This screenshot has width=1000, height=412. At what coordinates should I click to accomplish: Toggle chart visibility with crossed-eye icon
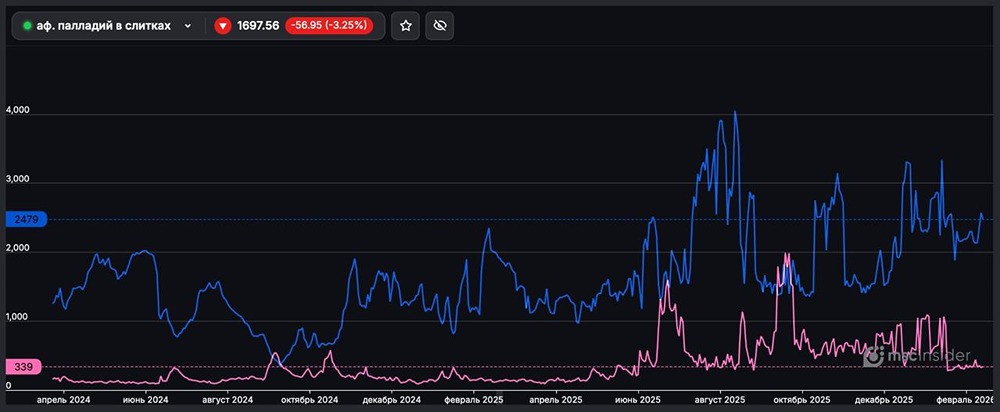438,26
